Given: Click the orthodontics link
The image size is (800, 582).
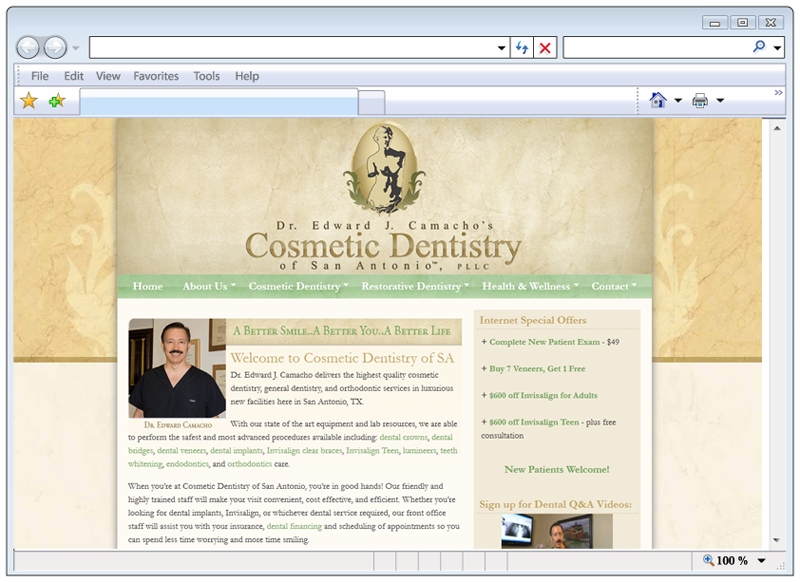Looking at the screenshot, I should 249,464.
